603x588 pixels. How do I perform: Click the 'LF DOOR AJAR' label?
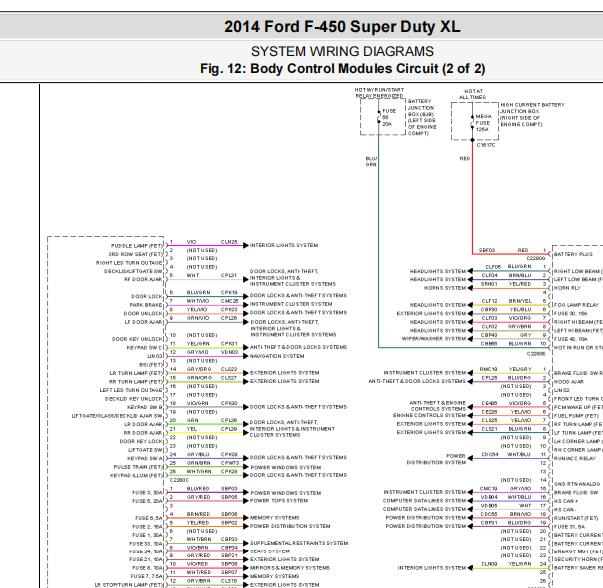click(x=143, y=322)
